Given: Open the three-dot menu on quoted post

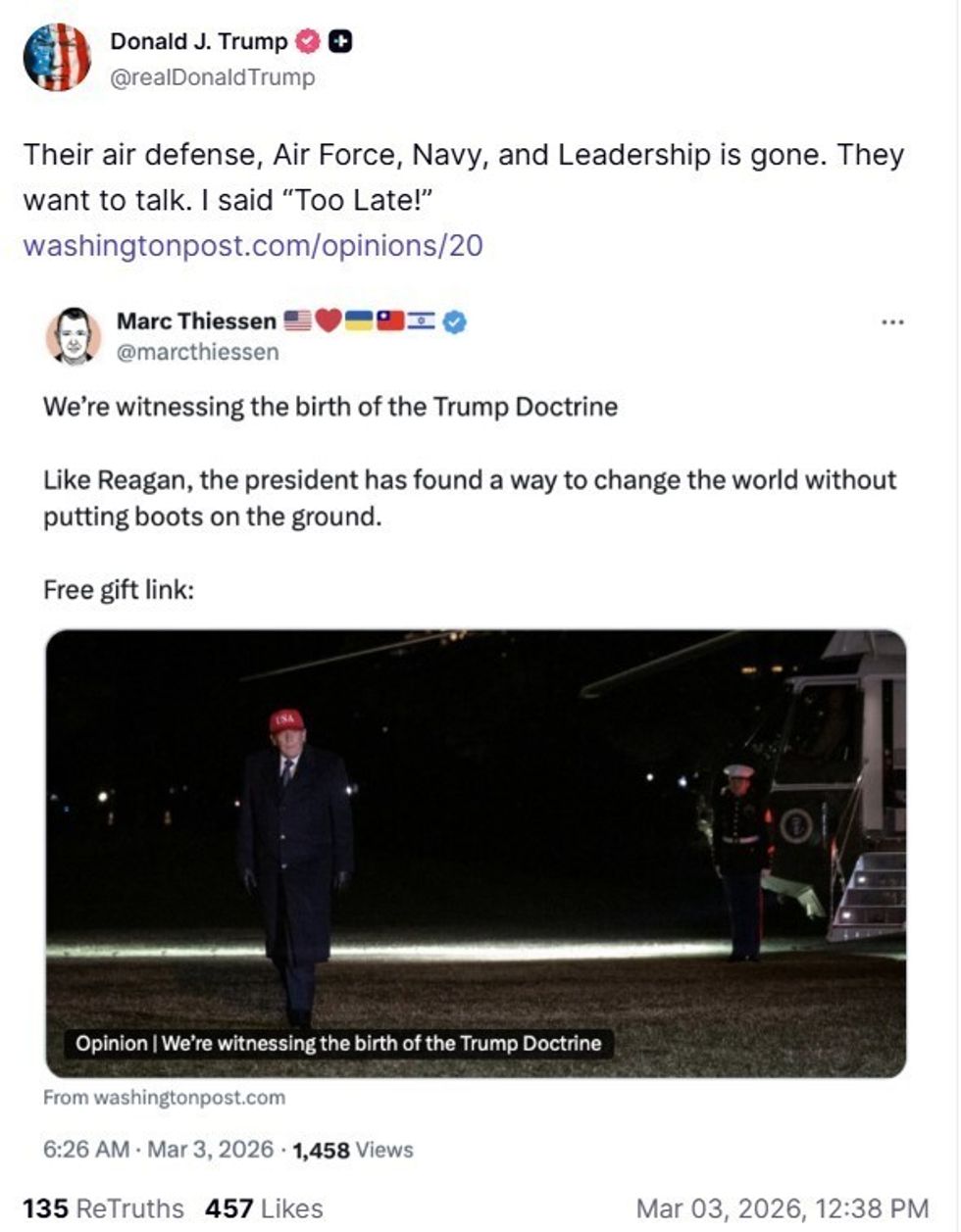Looking at the screenshot, I should [892, 321].
